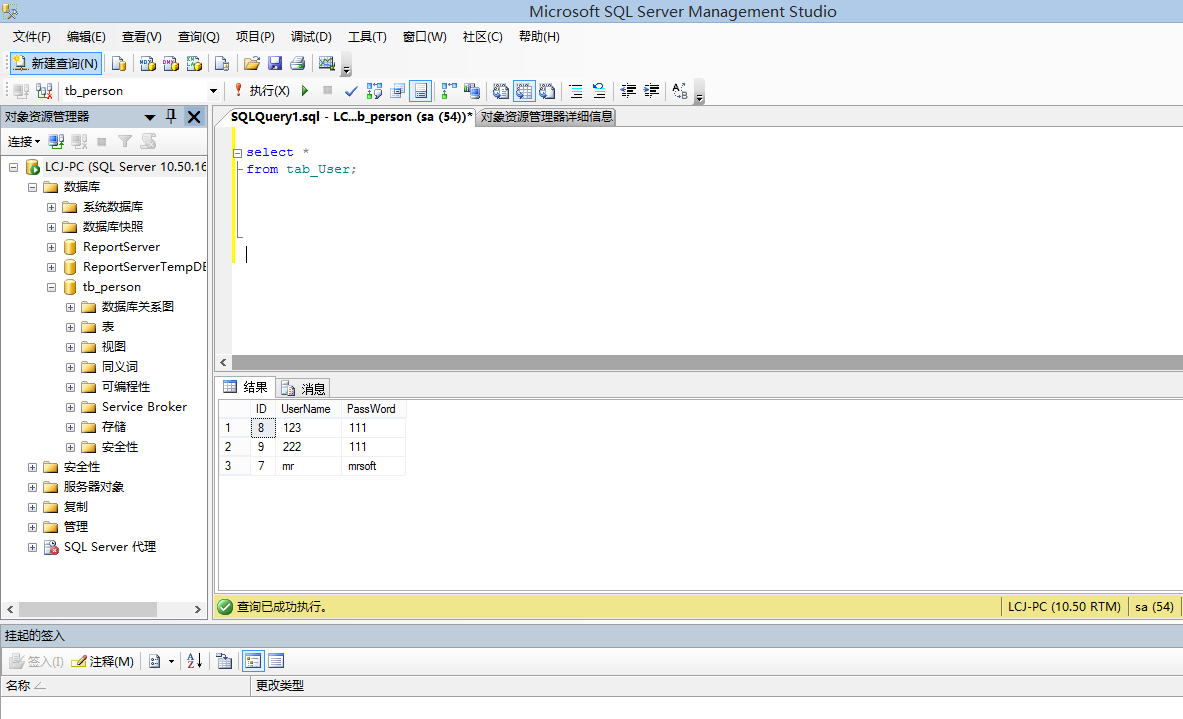The width and height of the screenshot is (1183, 719).
Task: Enable flat list view in pending check-ins
Action: click(276, 661)
